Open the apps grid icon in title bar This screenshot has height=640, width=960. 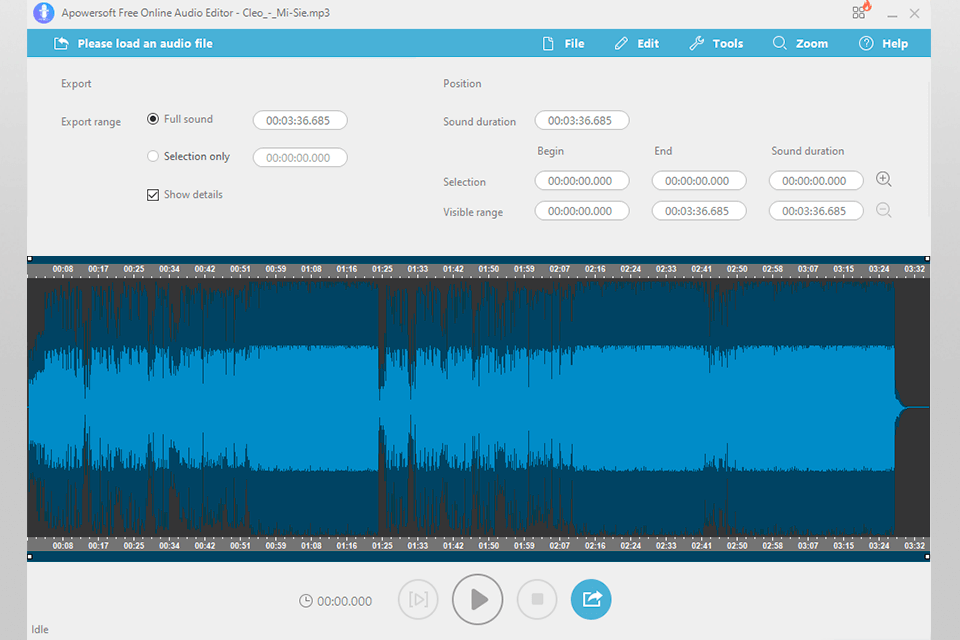click(859, 13)
